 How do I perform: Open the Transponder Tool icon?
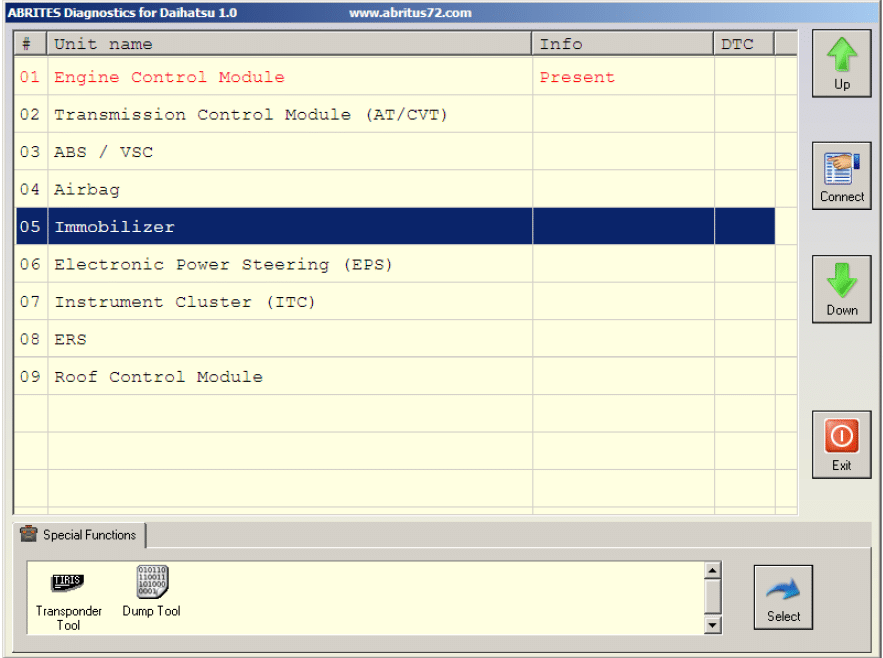(68, 583)
